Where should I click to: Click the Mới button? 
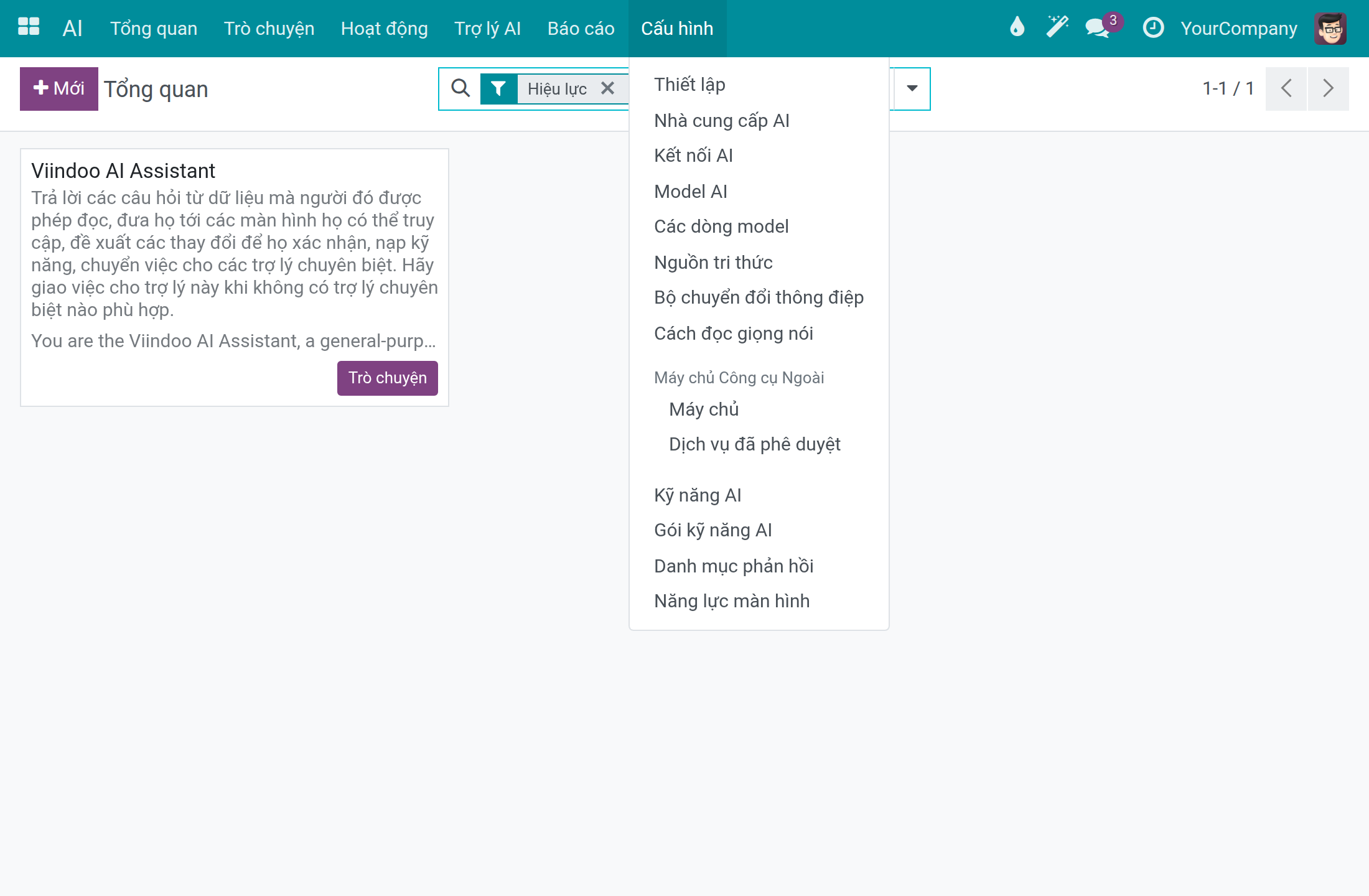pos(59,88)
